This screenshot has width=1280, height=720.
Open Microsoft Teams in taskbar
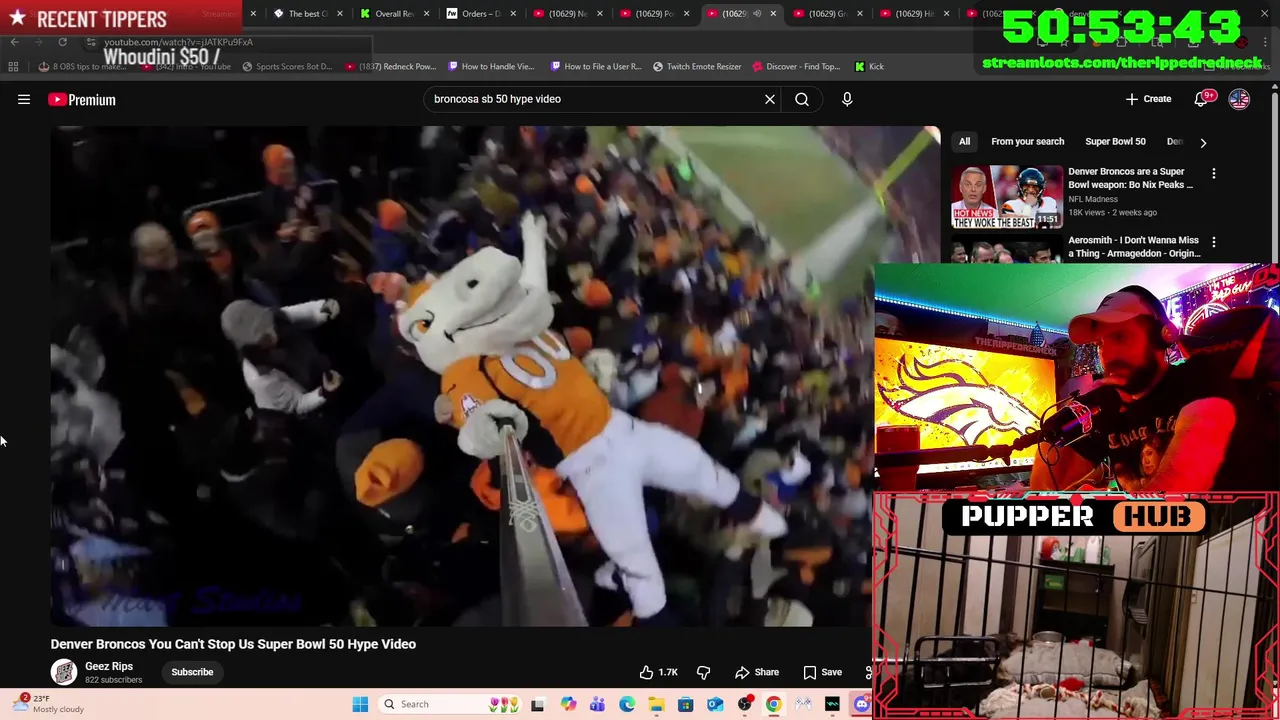click(597, 704)
